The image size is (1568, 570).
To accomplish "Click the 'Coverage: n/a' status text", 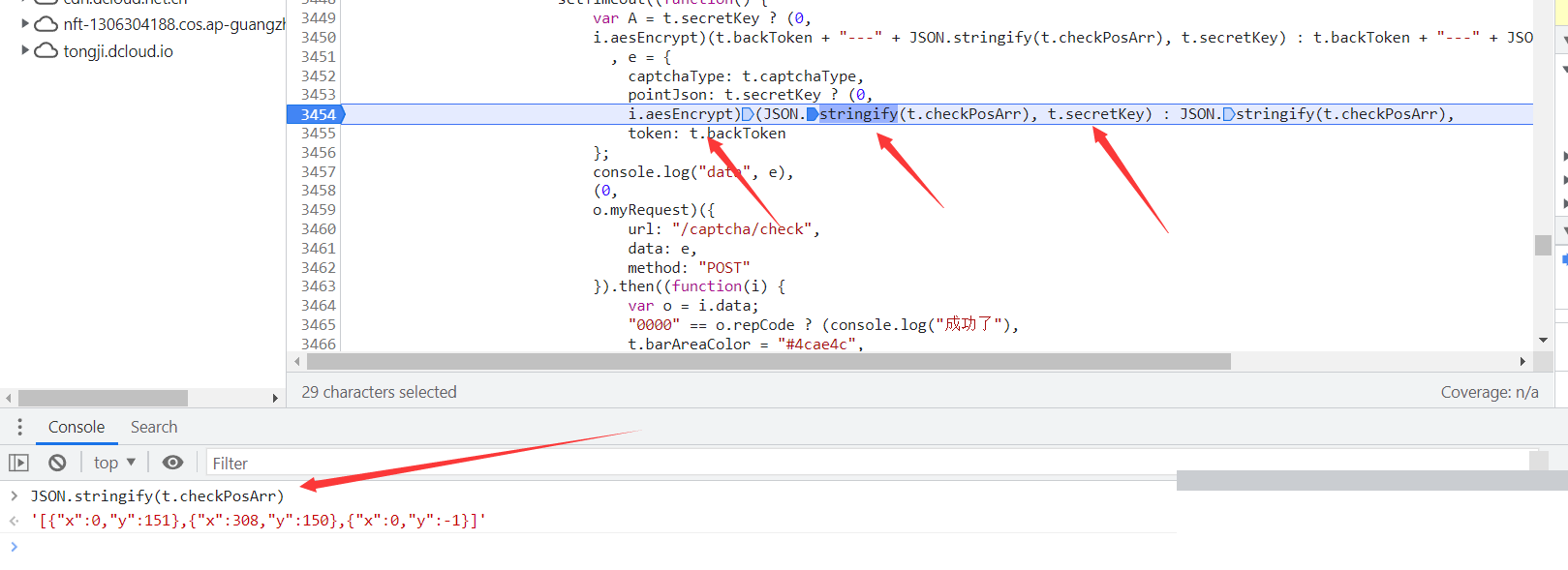I will tap(1490, 392).
